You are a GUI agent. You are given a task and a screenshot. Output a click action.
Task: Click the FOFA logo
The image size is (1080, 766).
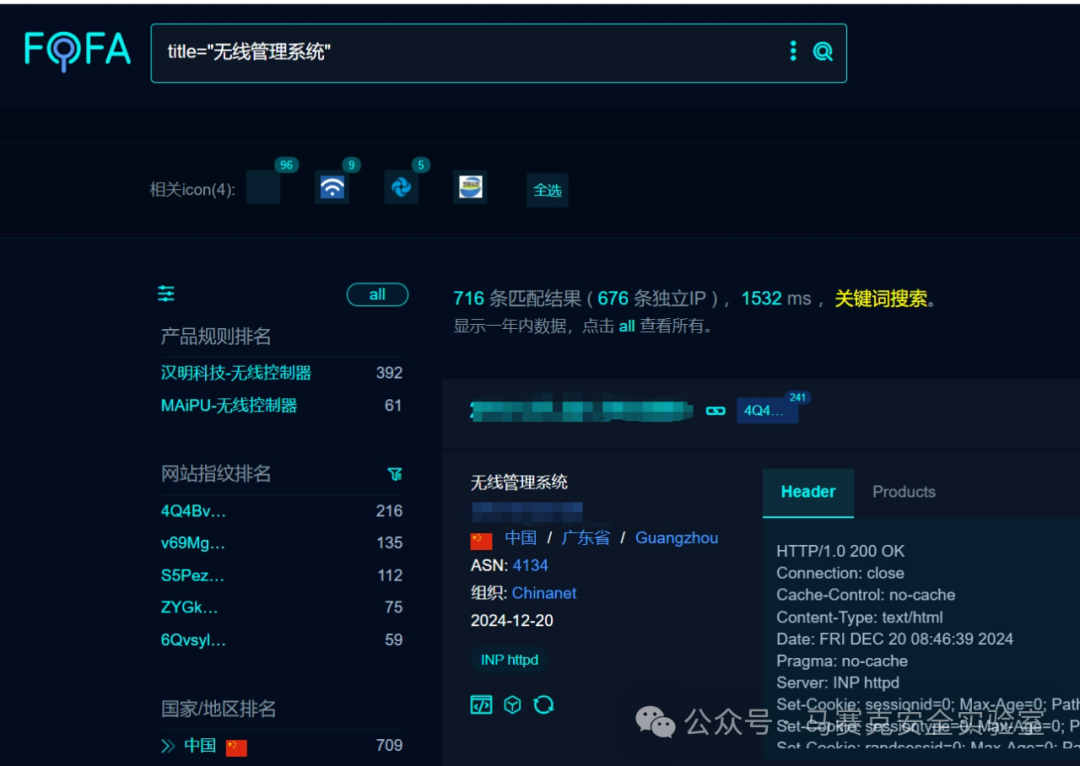(x=77, y=51)
